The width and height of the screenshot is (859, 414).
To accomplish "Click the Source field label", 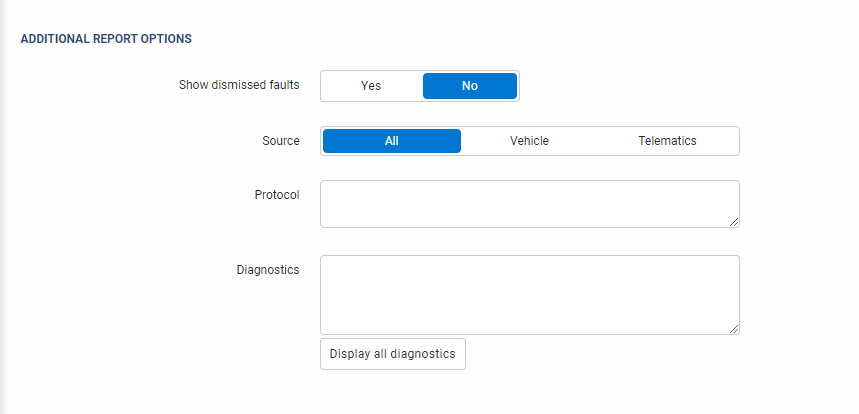I will [x=280, y=141].
